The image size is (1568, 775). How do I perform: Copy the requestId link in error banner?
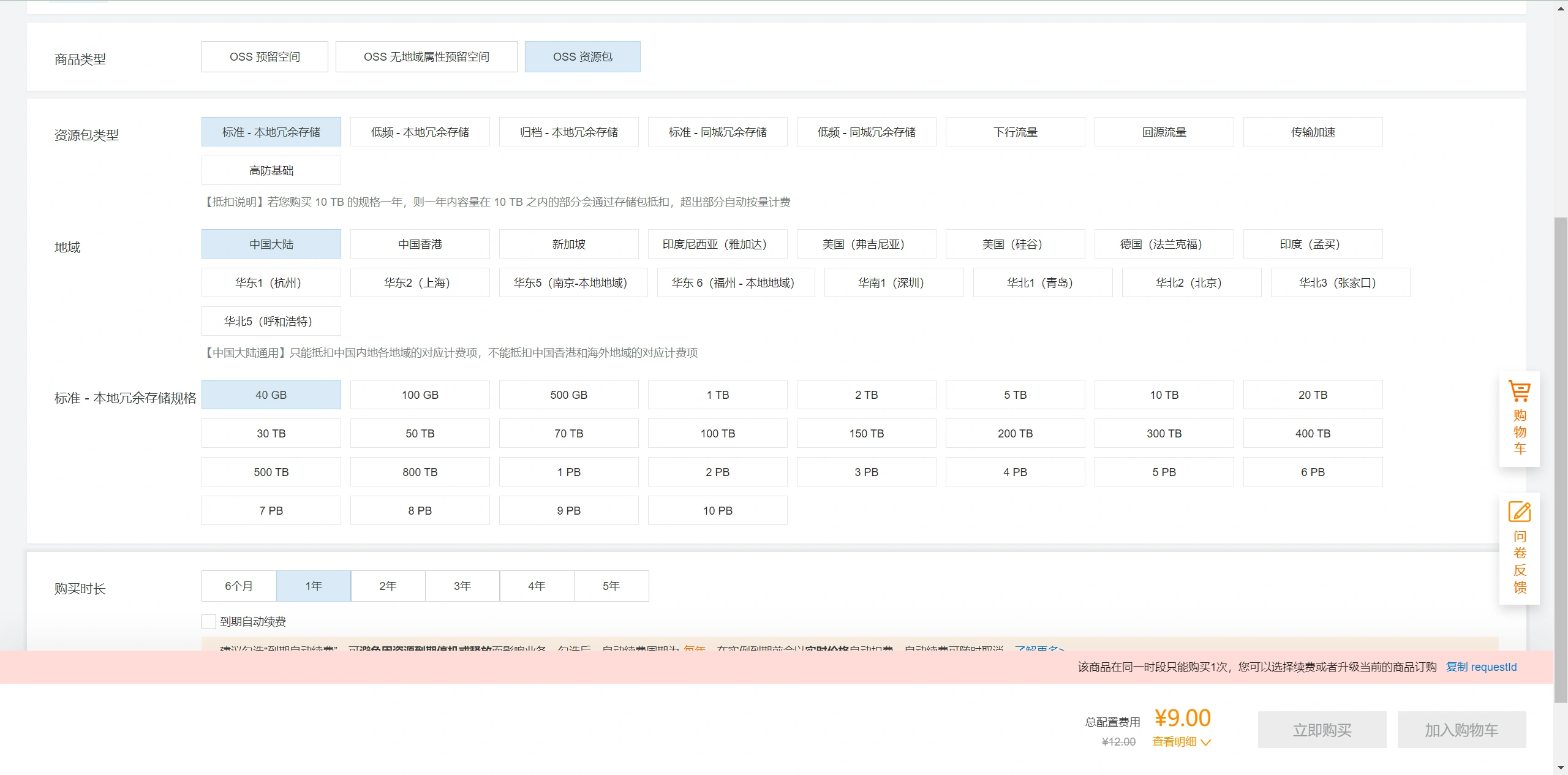click(x=1481, y=667)
